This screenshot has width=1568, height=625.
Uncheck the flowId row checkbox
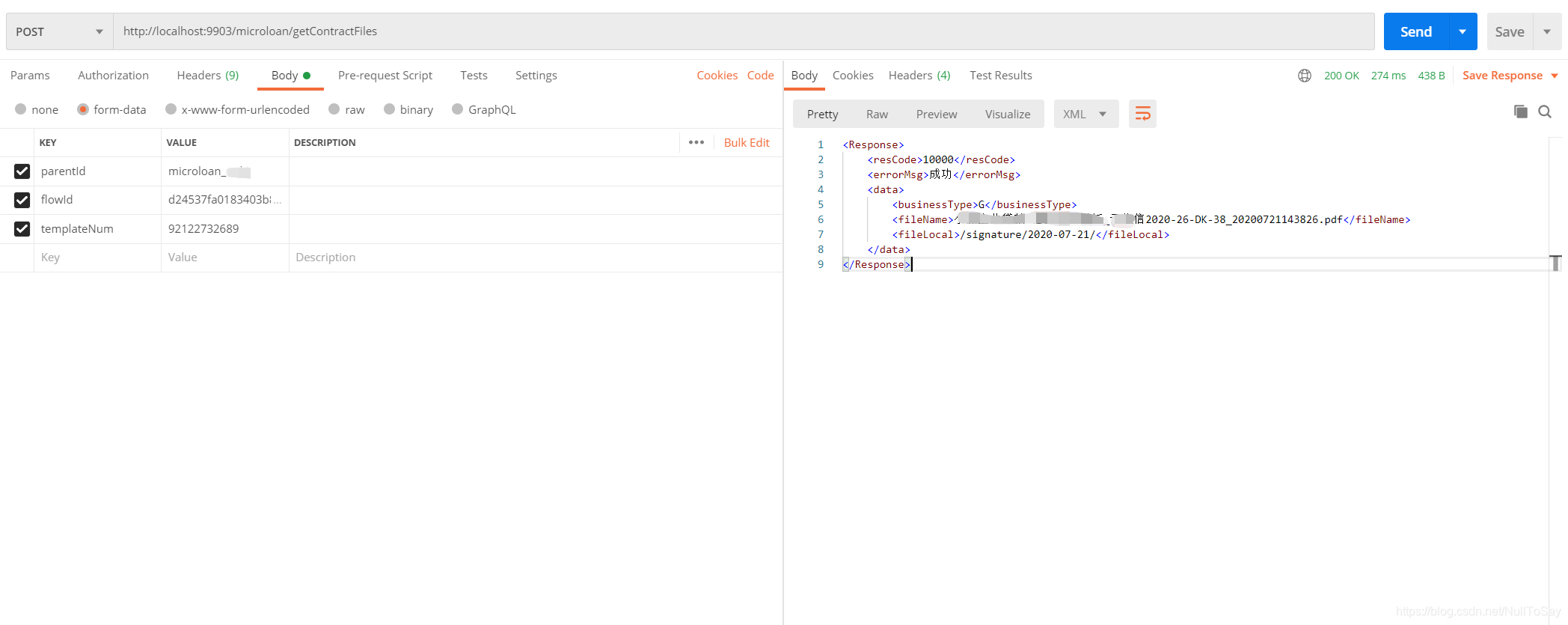tap(22, 200)
